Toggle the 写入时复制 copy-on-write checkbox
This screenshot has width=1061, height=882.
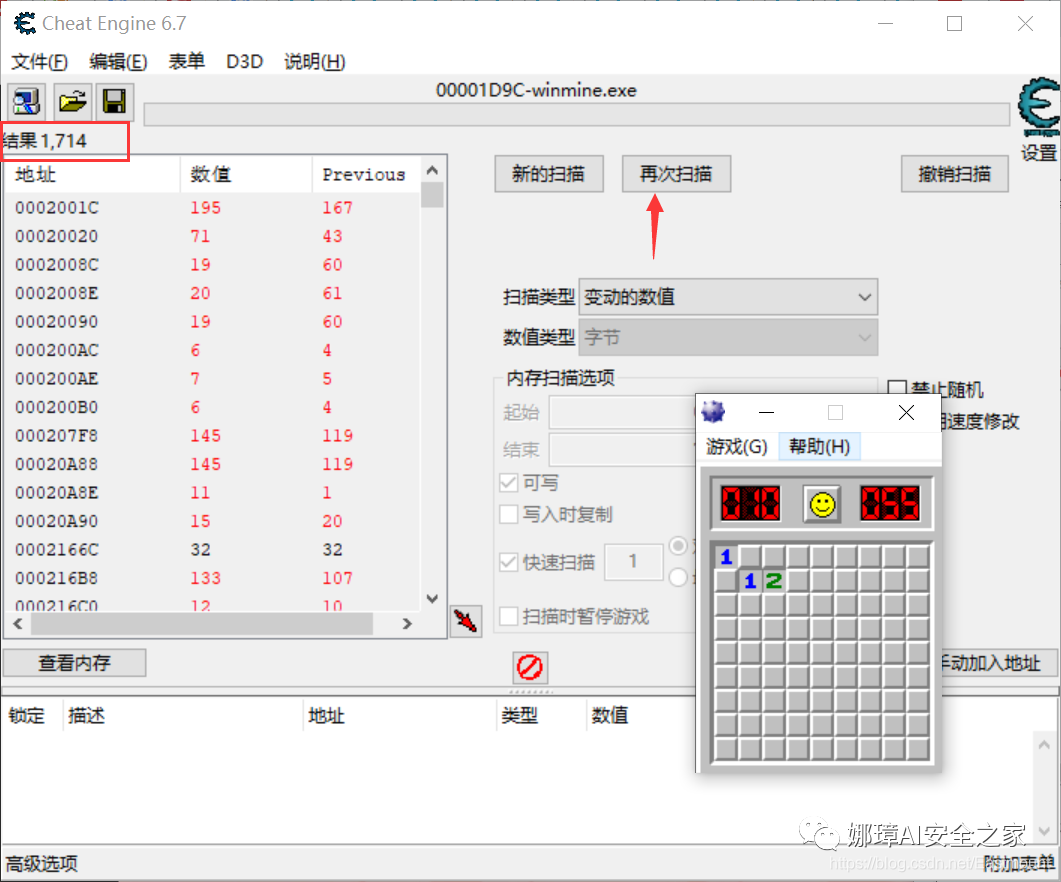pos(508,514)
